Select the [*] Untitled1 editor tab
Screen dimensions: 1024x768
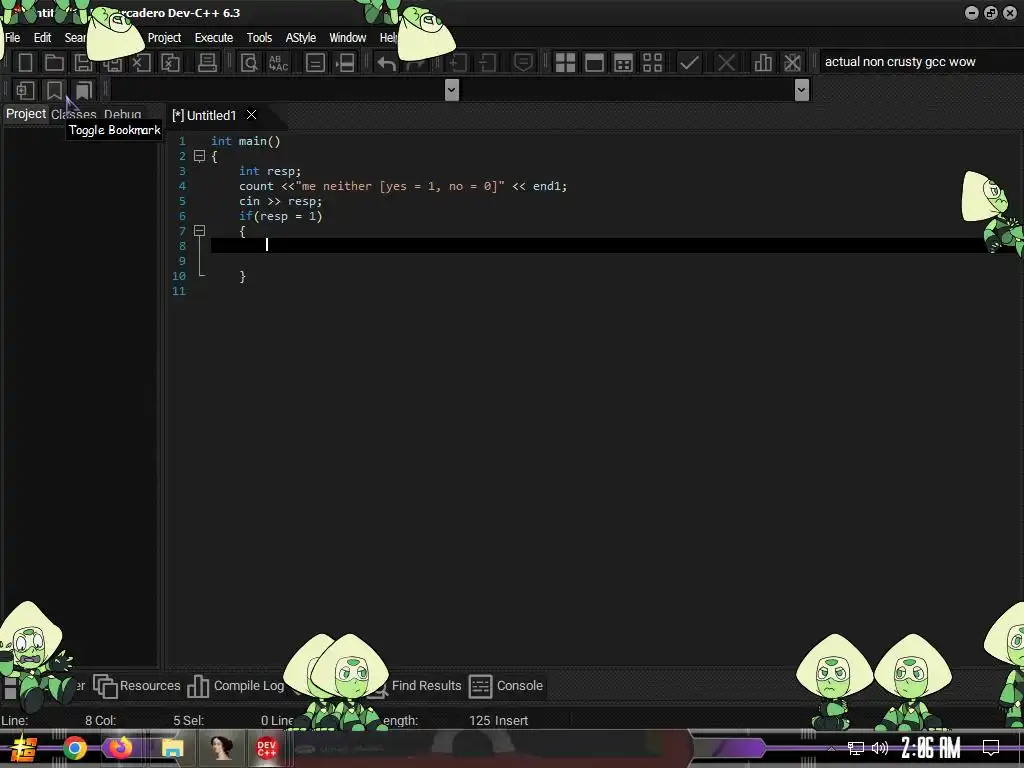204,116
